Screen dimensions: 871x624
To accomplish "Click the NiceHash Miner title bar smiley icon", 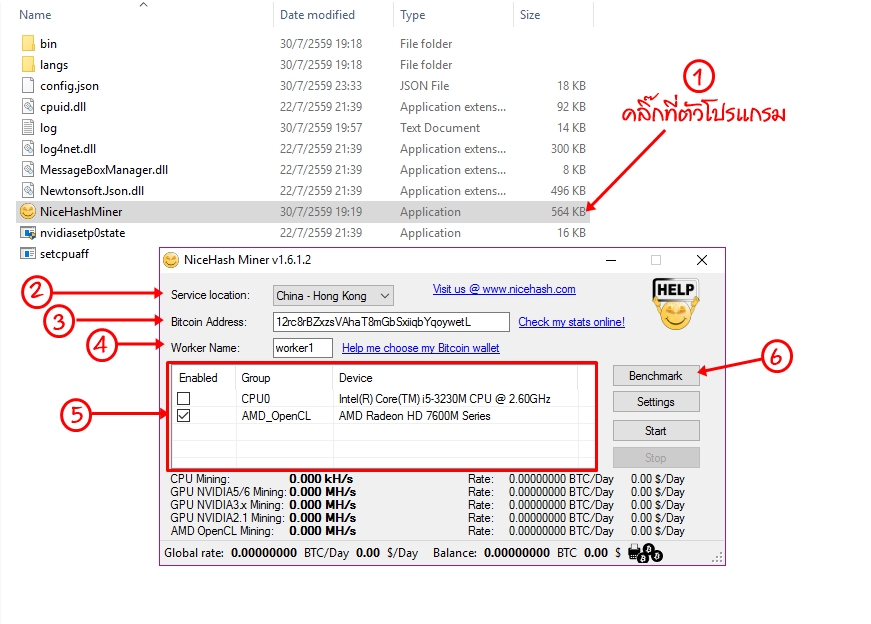I will [171, 260].
